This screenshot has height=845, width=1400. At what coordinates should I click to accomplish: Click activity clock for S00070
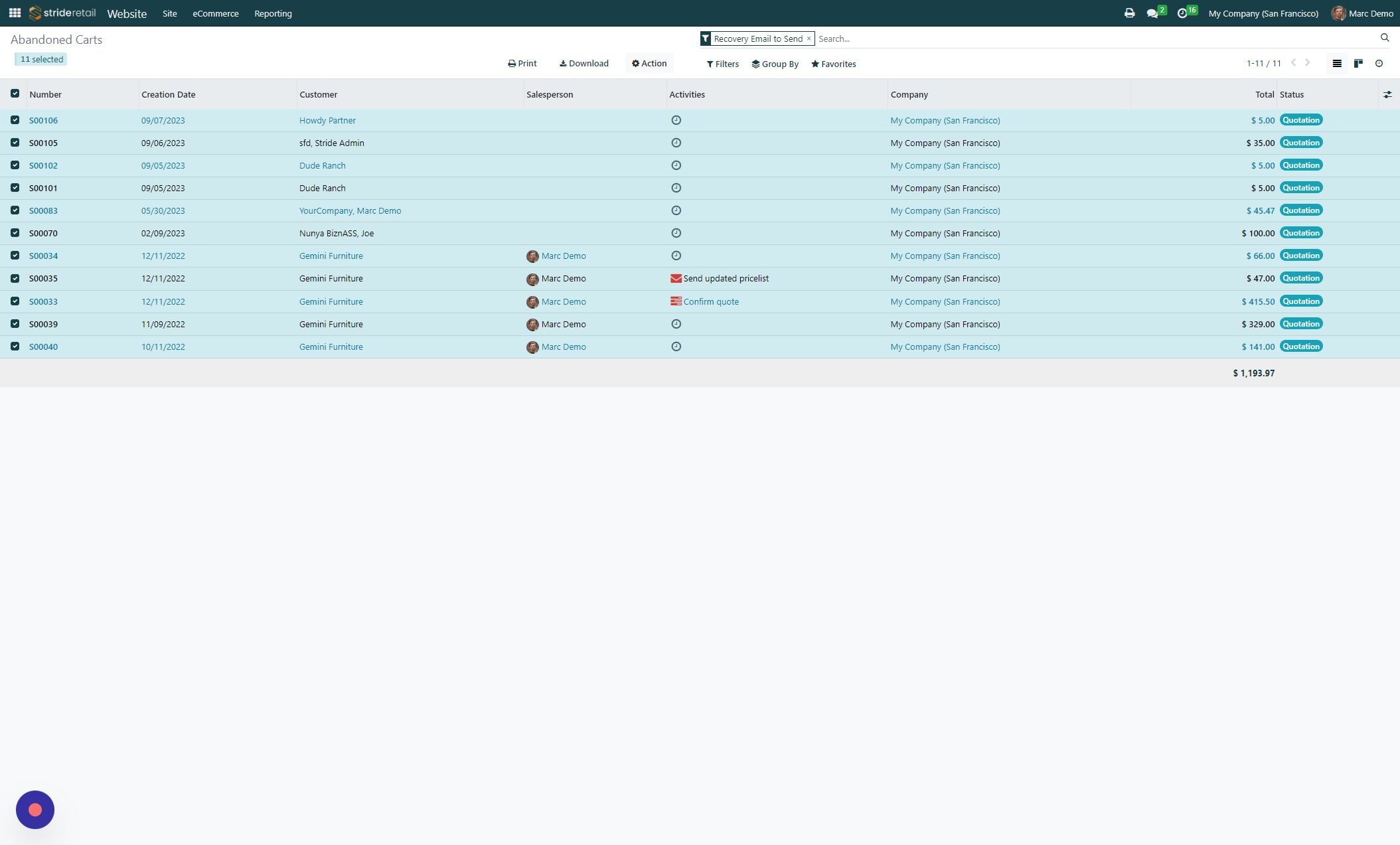pos(676,233)
